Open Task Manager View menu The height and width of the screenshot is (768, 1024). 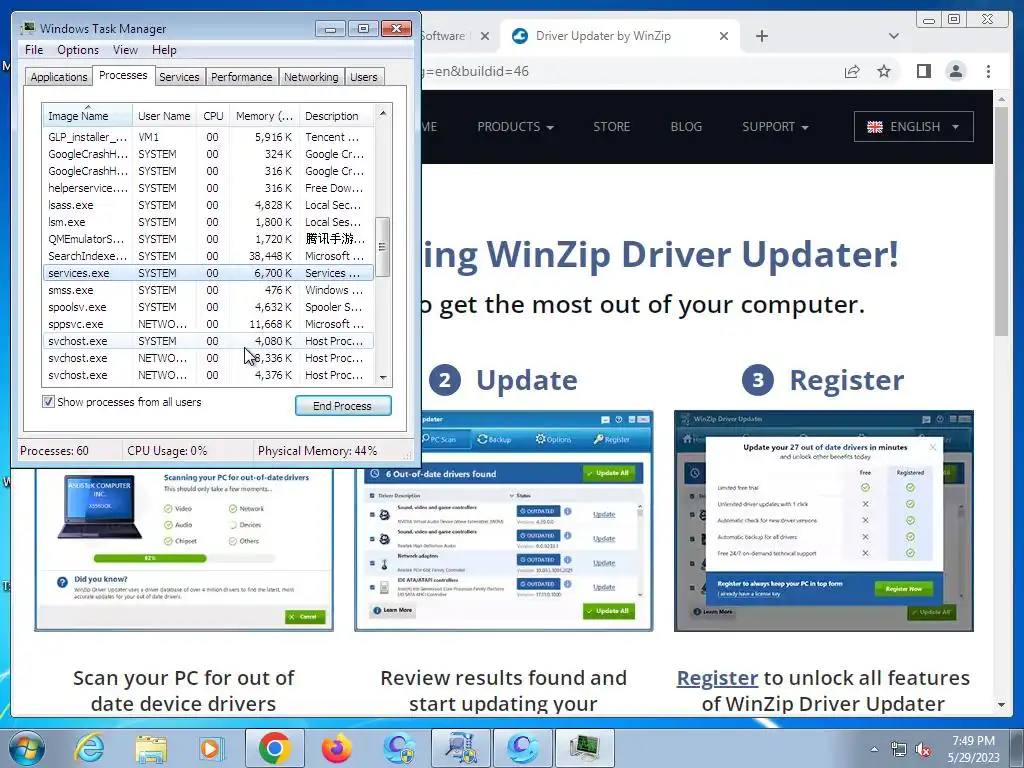tap(125, 50)
